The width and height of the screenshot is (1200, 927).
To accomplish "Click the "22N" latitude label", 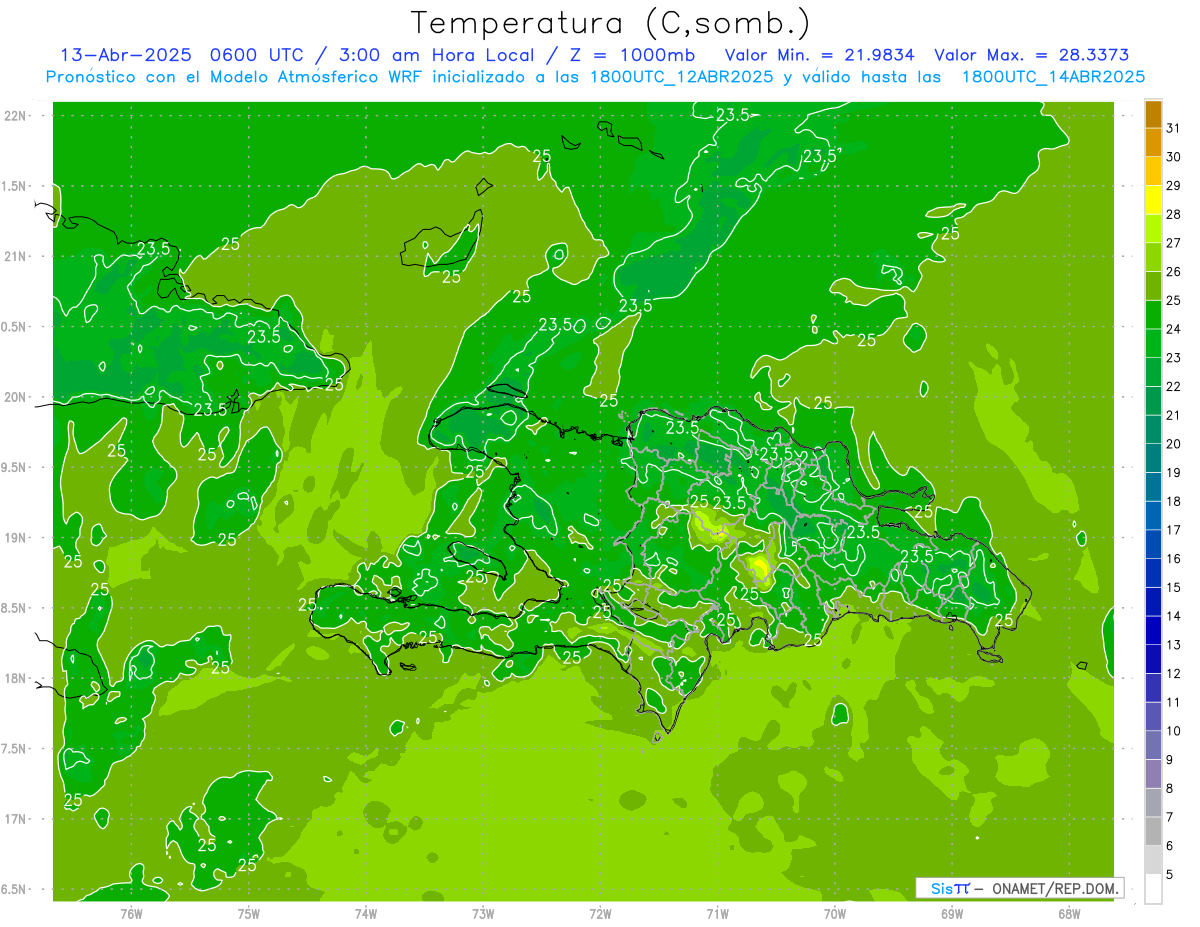I will point(14,116).
